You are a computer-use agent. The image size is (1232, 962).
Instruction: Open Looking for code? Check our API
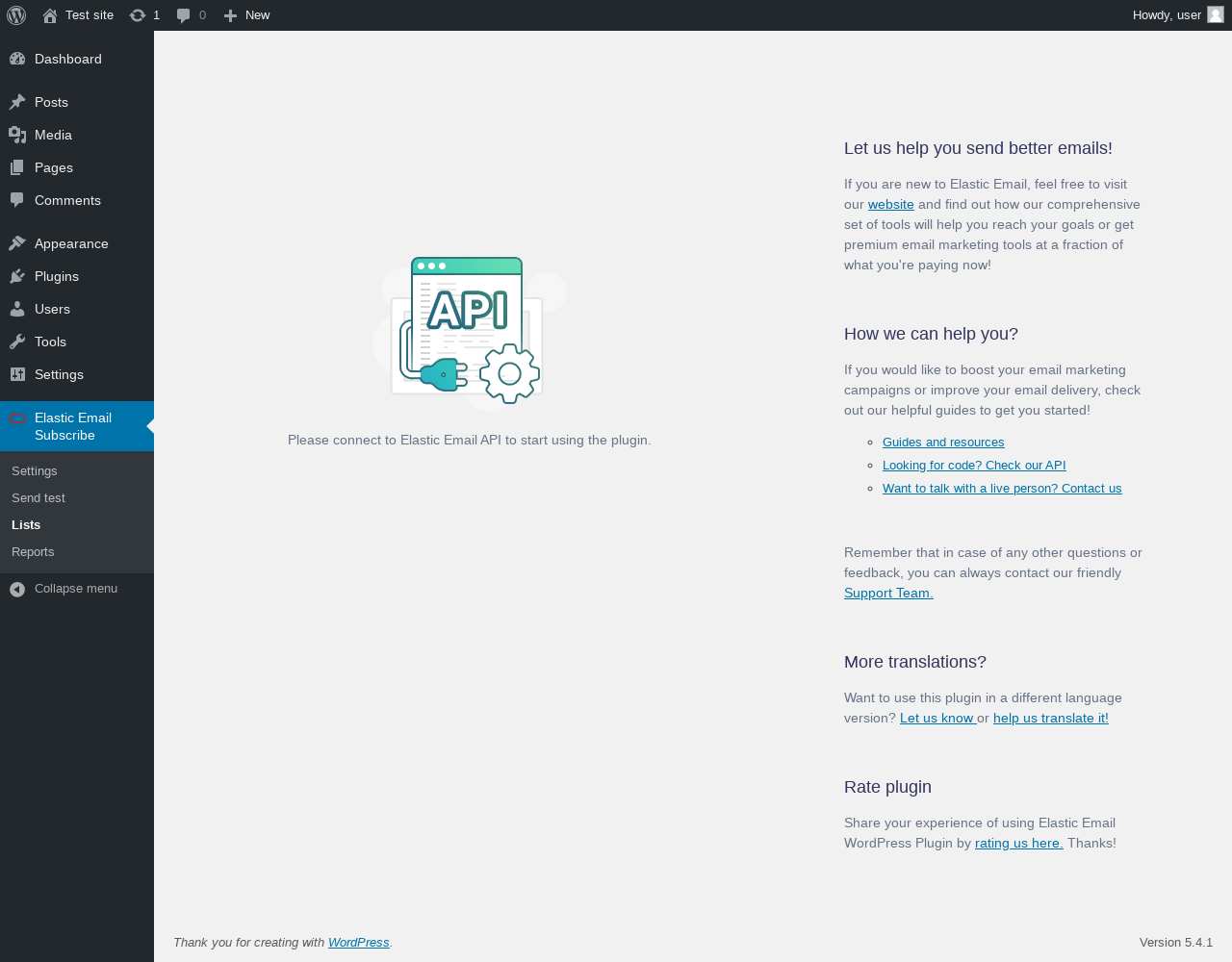974,465
